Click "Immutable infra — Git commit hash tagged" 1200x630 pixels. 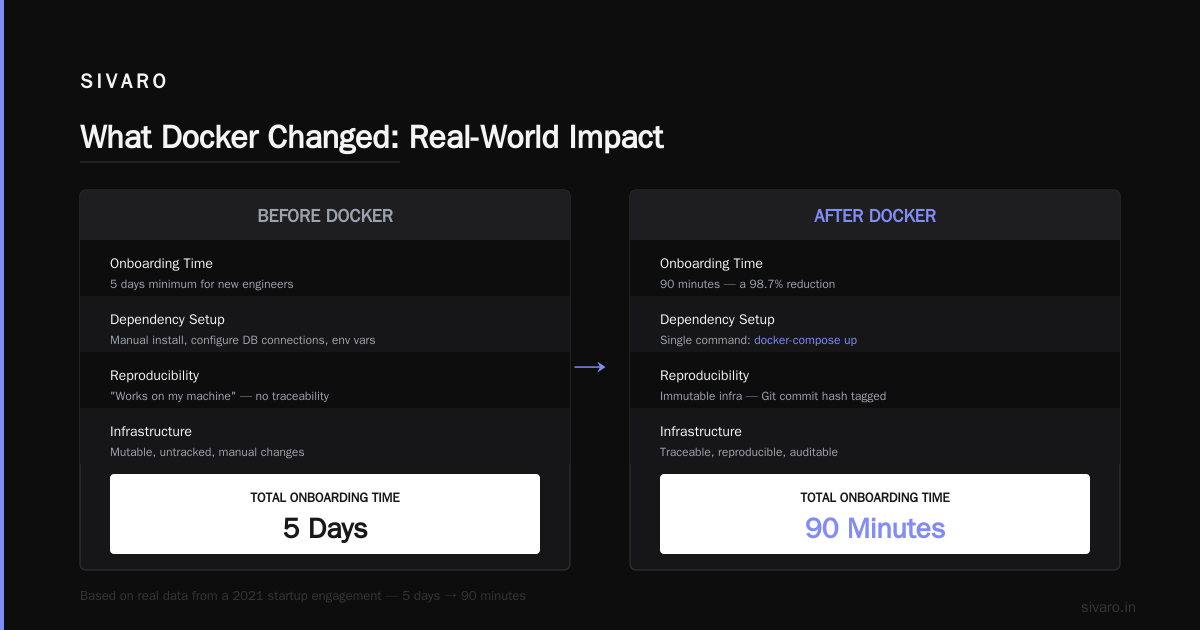click(773, 396)
